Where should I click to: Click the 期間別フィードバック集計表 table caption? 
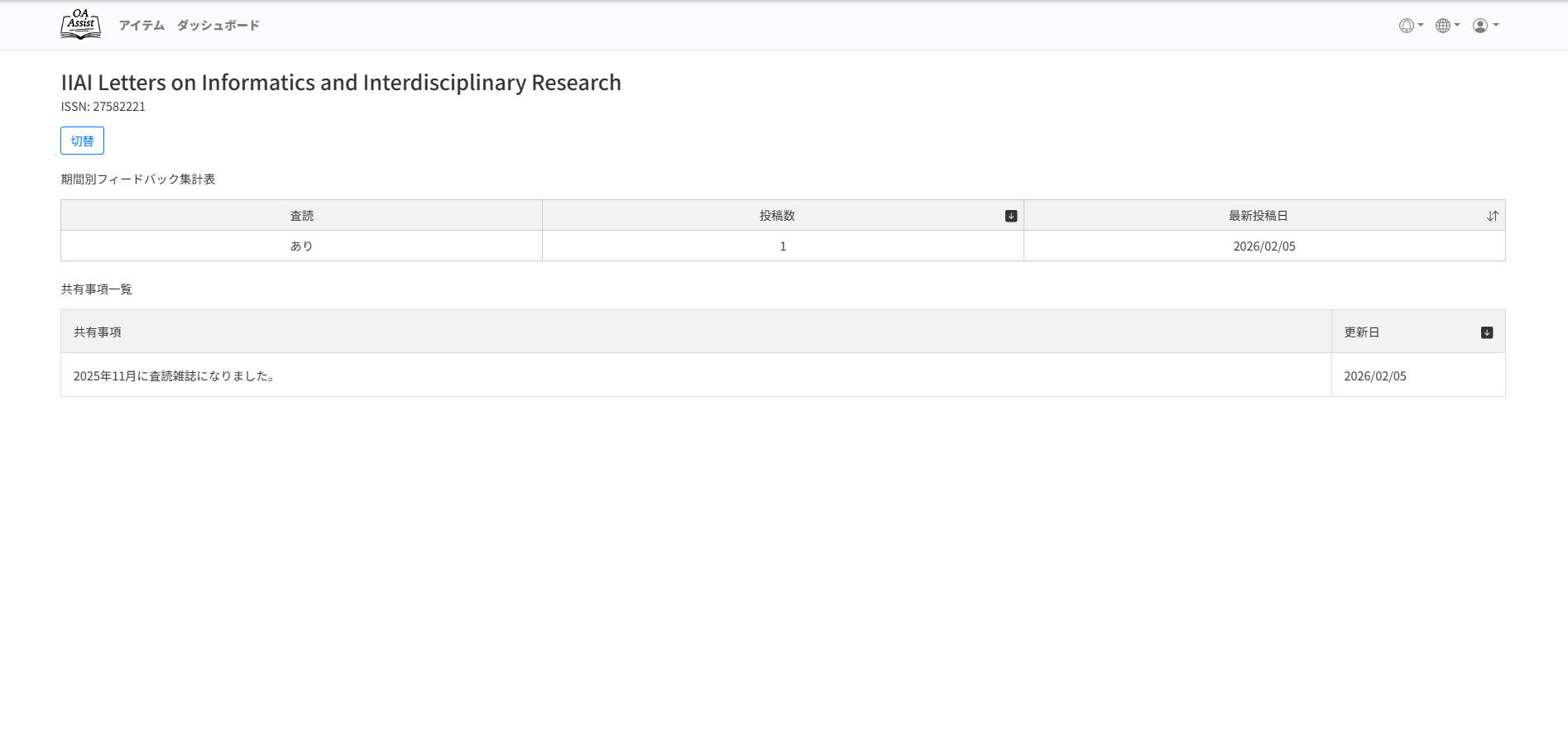[x=138, y=179]
